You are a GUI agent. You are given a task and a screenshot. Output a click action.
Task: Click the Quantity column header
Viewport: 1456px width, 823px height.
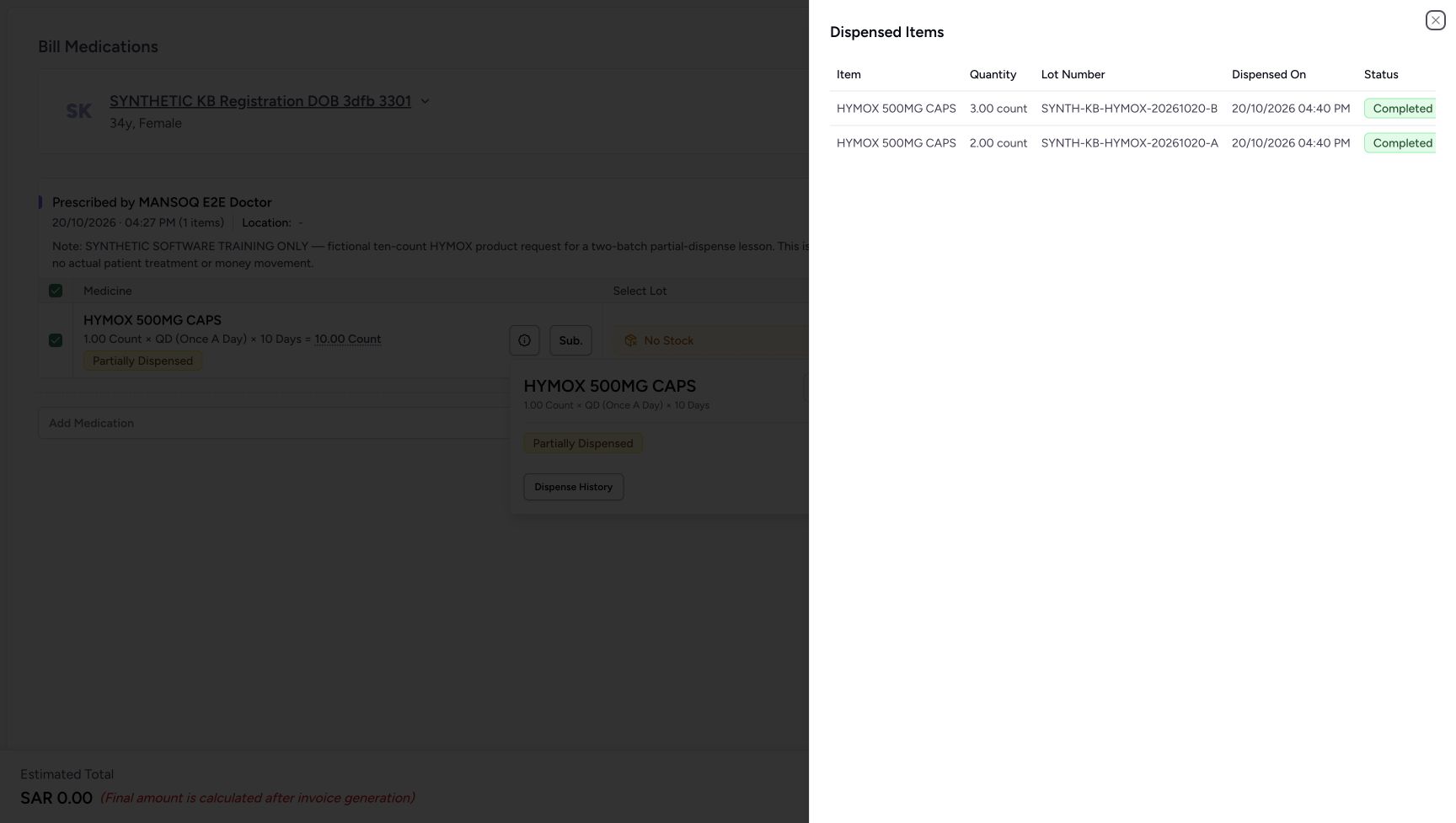coord(993,74)
